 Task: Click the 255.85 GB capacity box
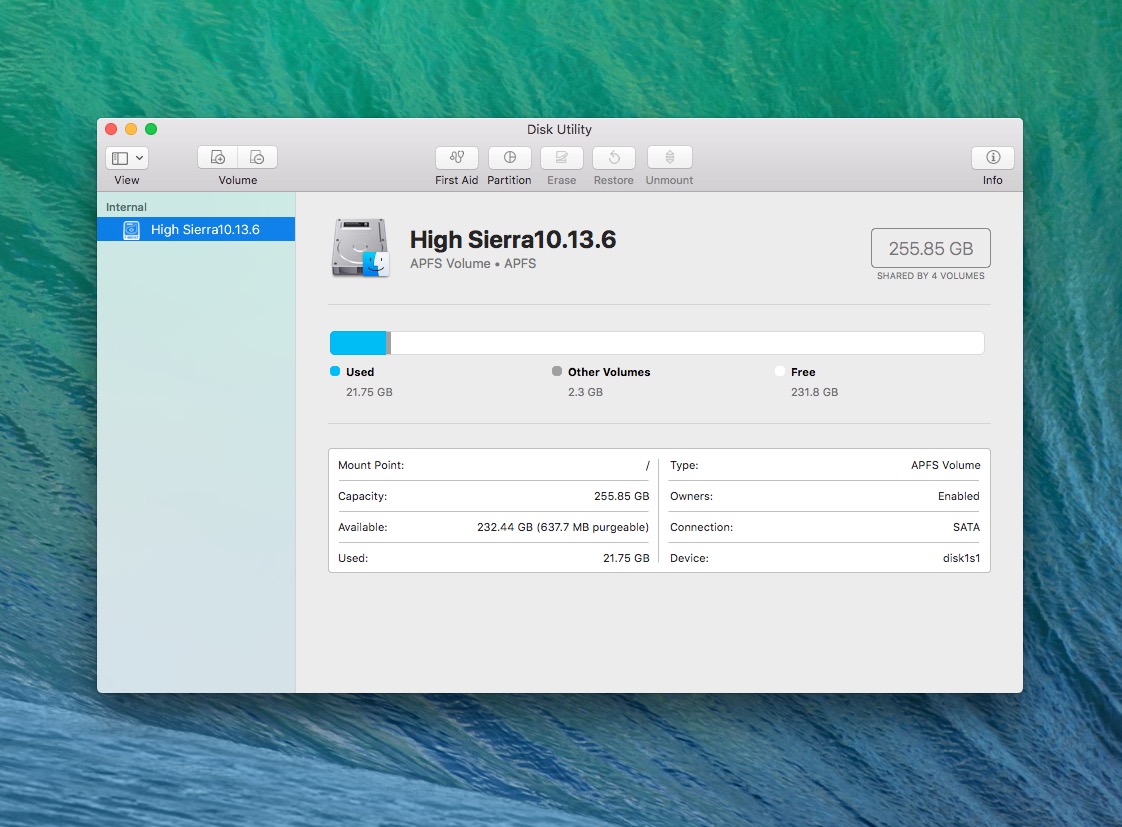[x=930, y=248]
